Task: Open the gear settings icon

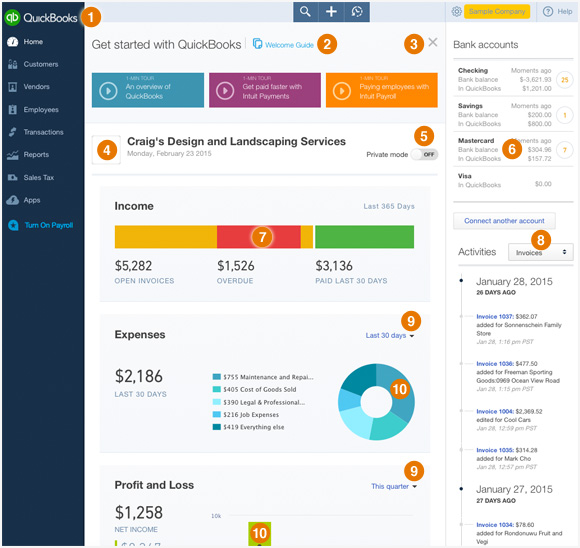Action: tap(456, 11)
